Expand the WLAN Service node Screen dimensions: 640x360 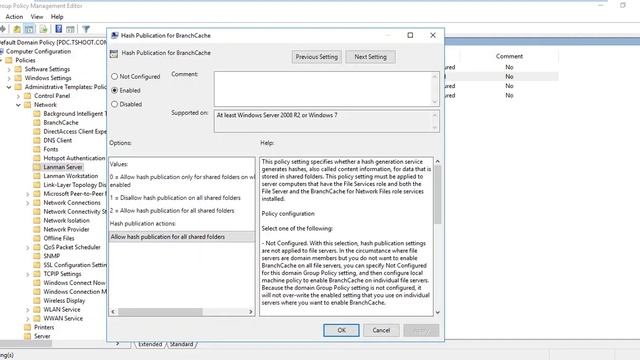click(28, 309)
